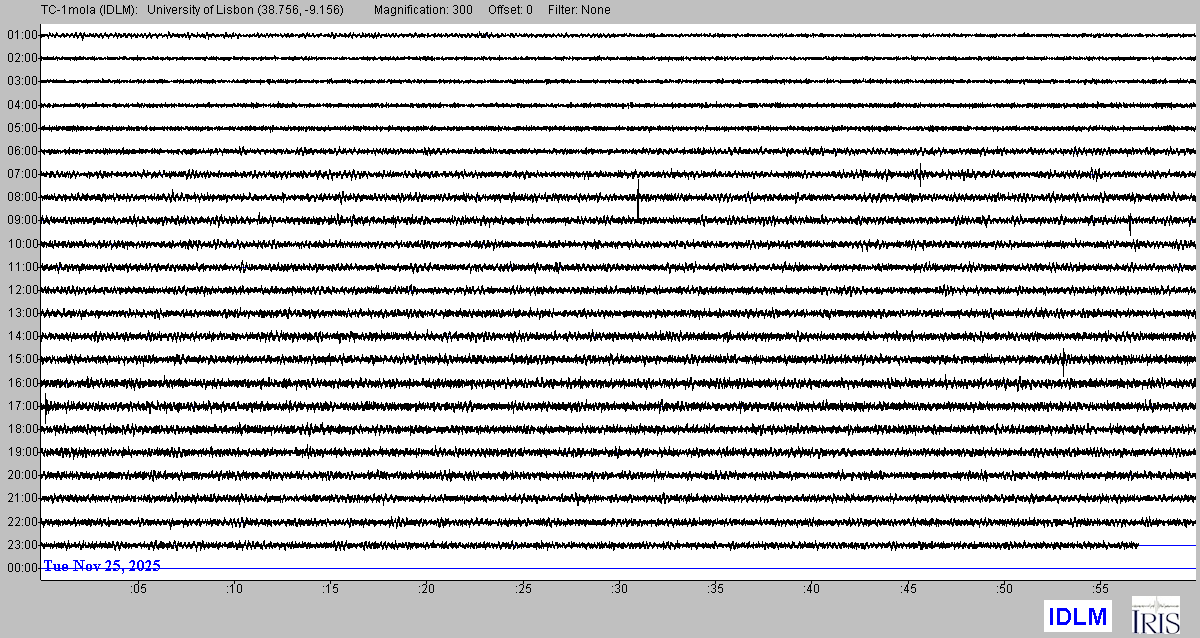Viewport: 1200px width, 638px height.
Task: Click the :05 minute axis marker
Action: pos(138,589)
